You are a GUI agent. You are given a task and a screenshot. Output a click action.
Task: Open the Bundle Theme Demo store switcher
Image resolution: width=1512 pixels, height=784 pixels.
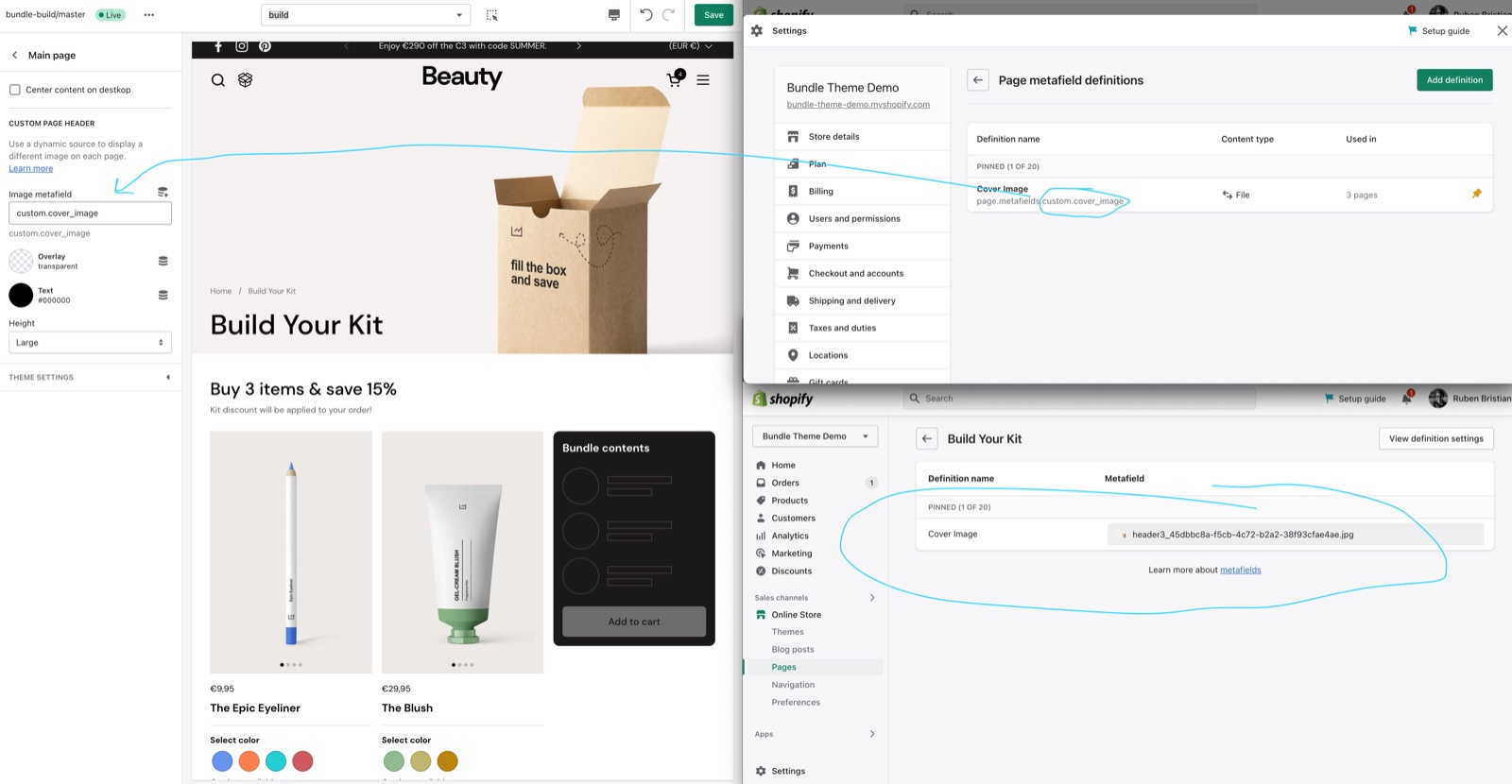pos(816,436)
